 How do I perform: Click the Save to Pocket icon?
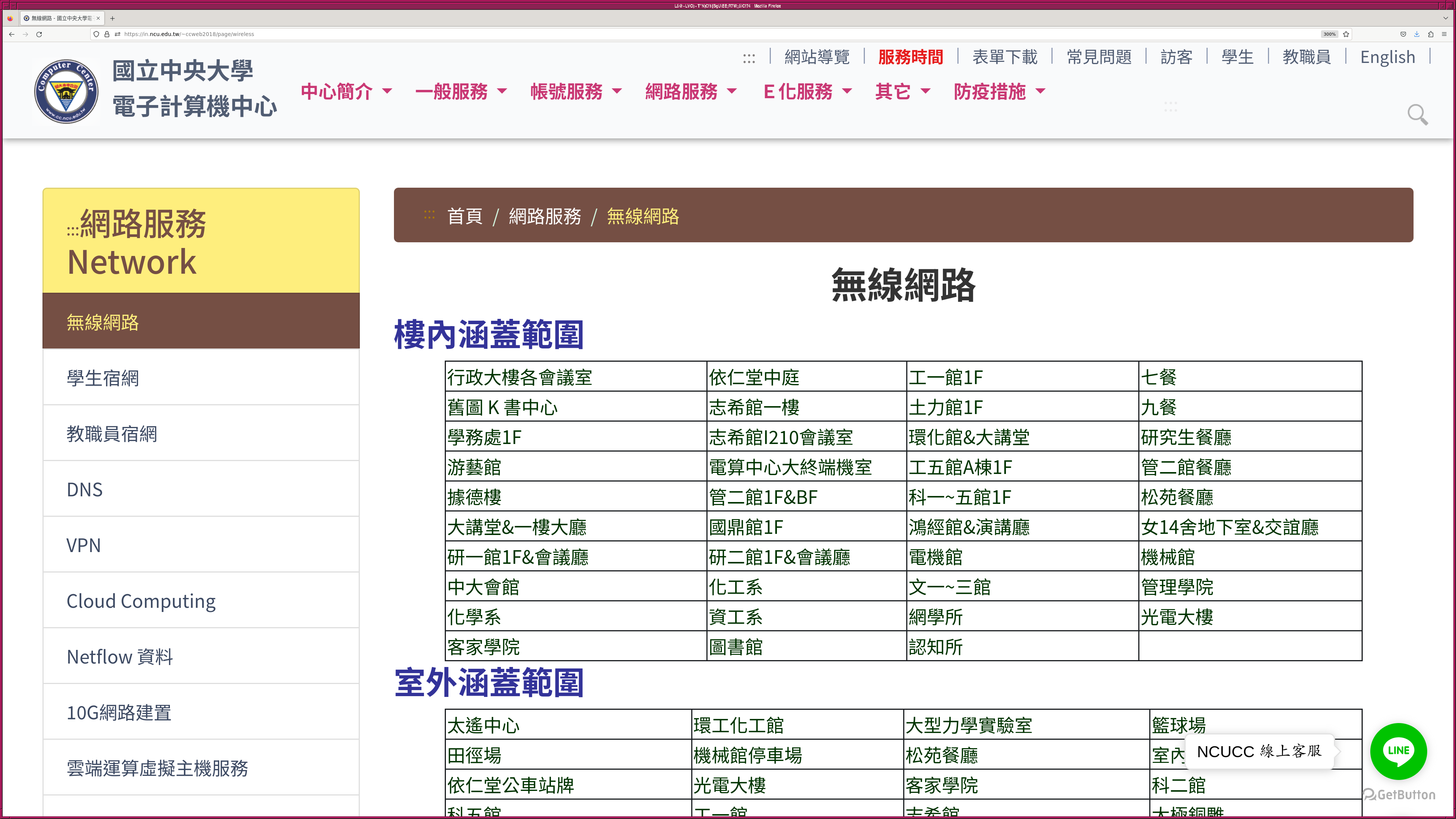(x=1403, y=34)
